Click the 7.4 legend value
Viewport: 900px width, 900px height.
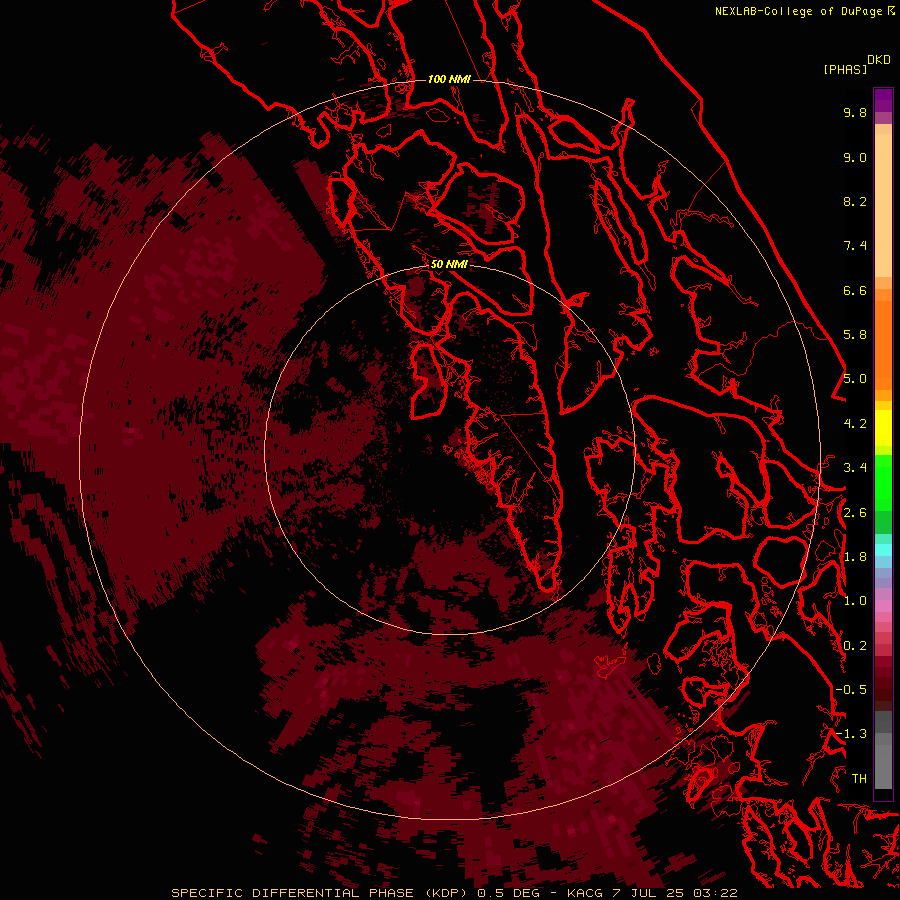(x=855, y=246)
